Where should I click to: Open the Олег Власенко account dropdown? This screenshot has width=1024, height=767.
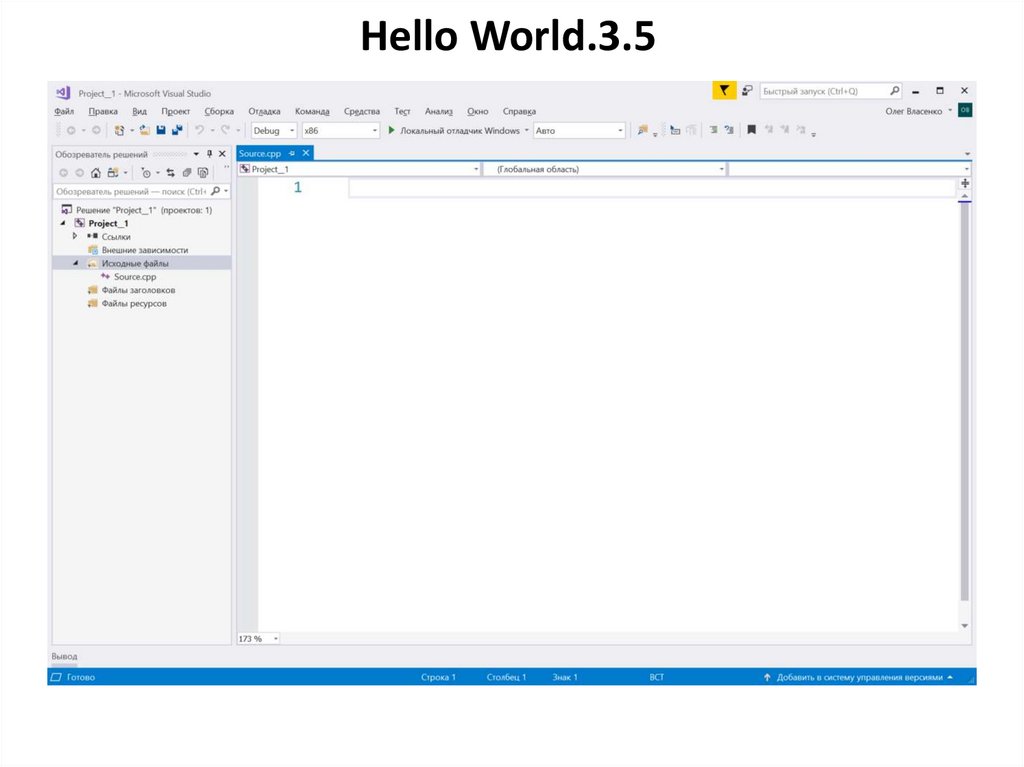tap(918, 111)
